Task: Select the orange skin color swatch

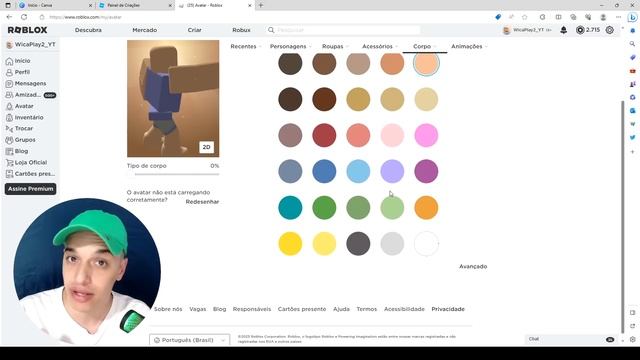Action: click(x=426, y=208)
